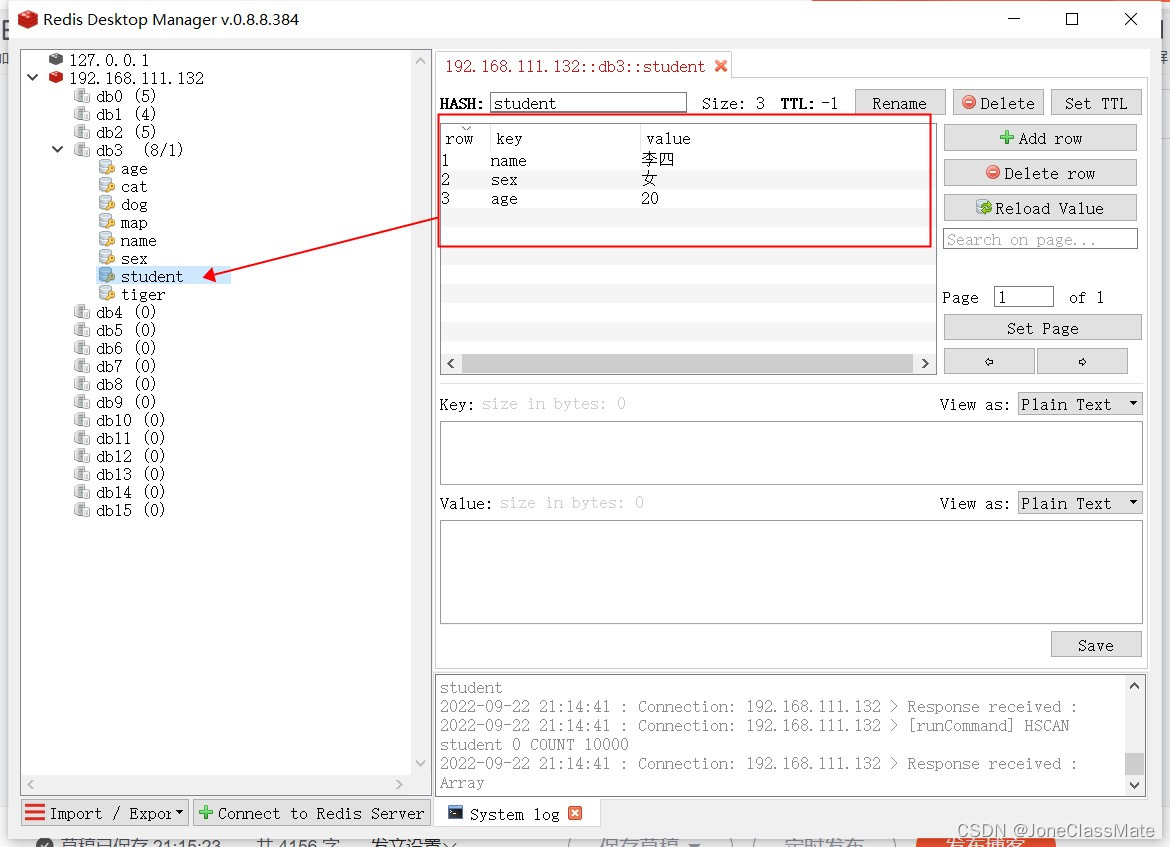
Task: Click the key icon beside student
Action: click(x=107, y=275)
